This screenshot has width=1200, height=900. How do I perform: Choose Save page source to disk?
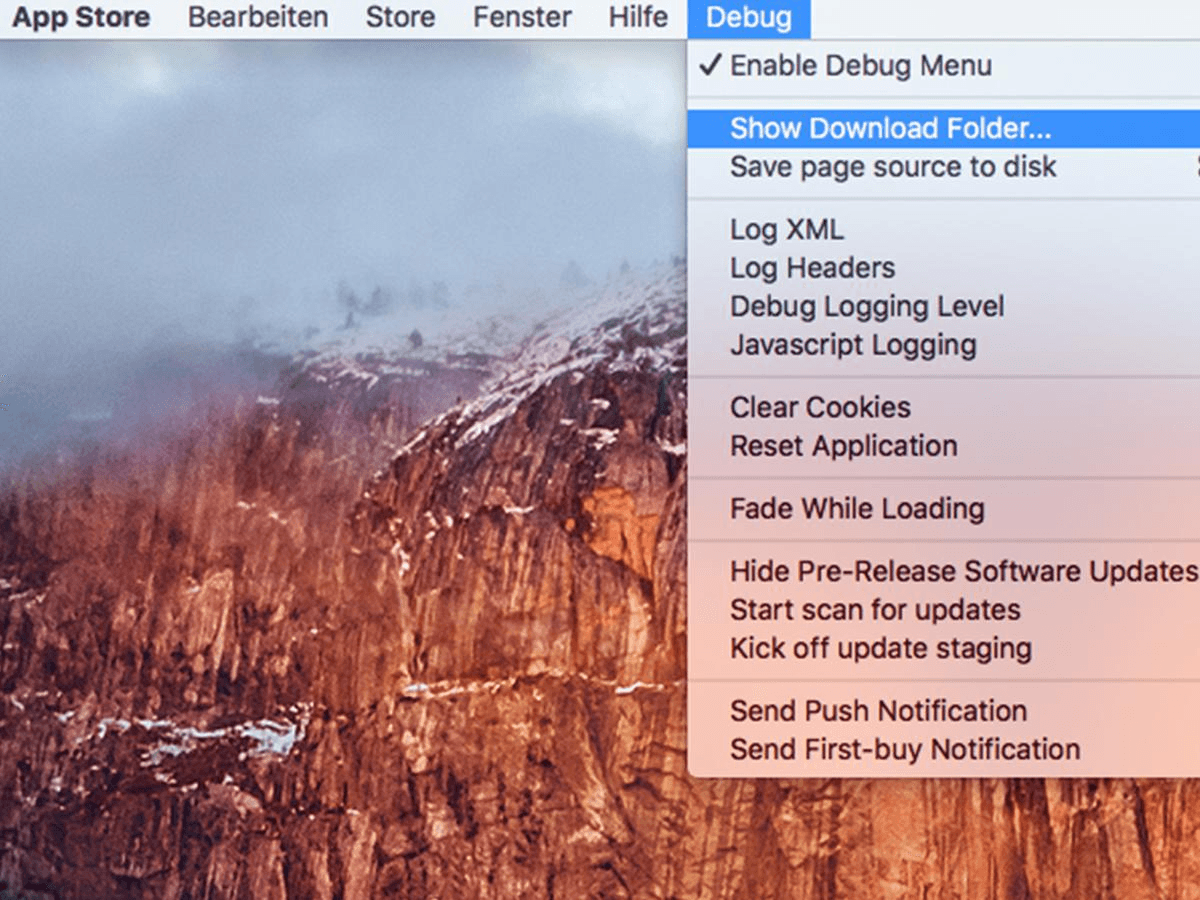click(893, 167)
